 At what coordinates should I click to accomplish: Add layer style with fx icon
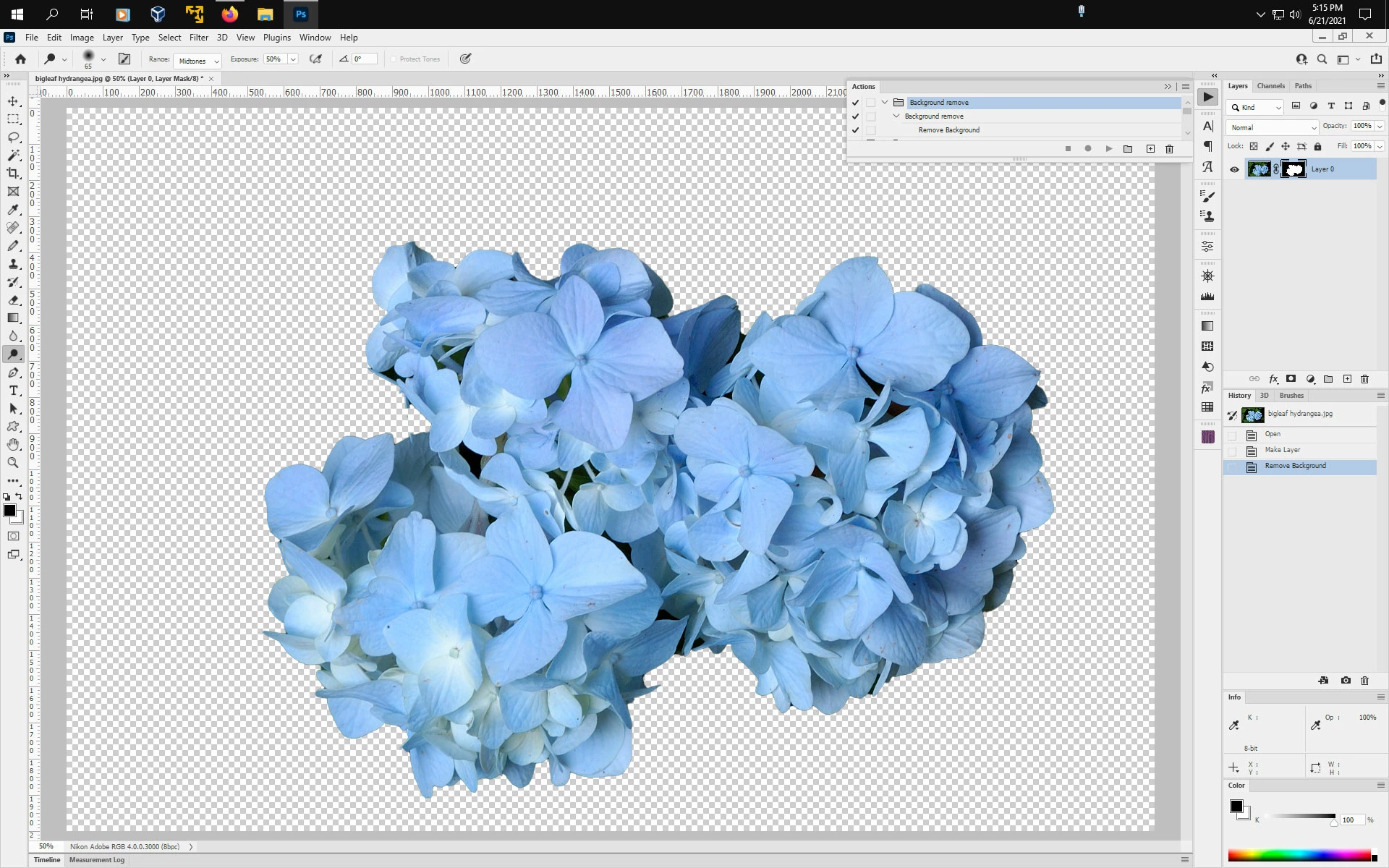[x=1273, y=379]
